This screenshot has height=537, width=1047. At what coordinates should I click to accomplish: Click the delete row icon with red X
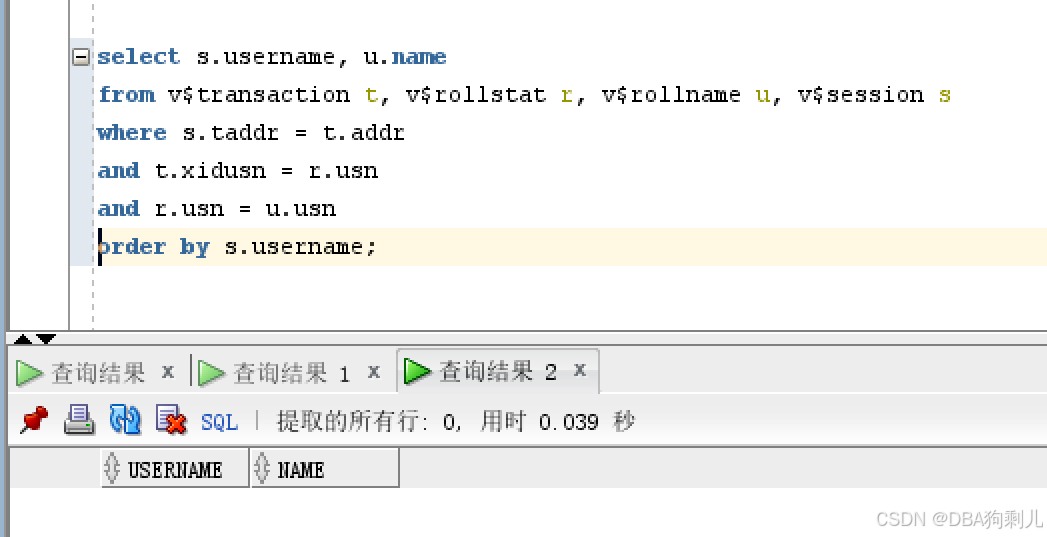click(171, 421)
